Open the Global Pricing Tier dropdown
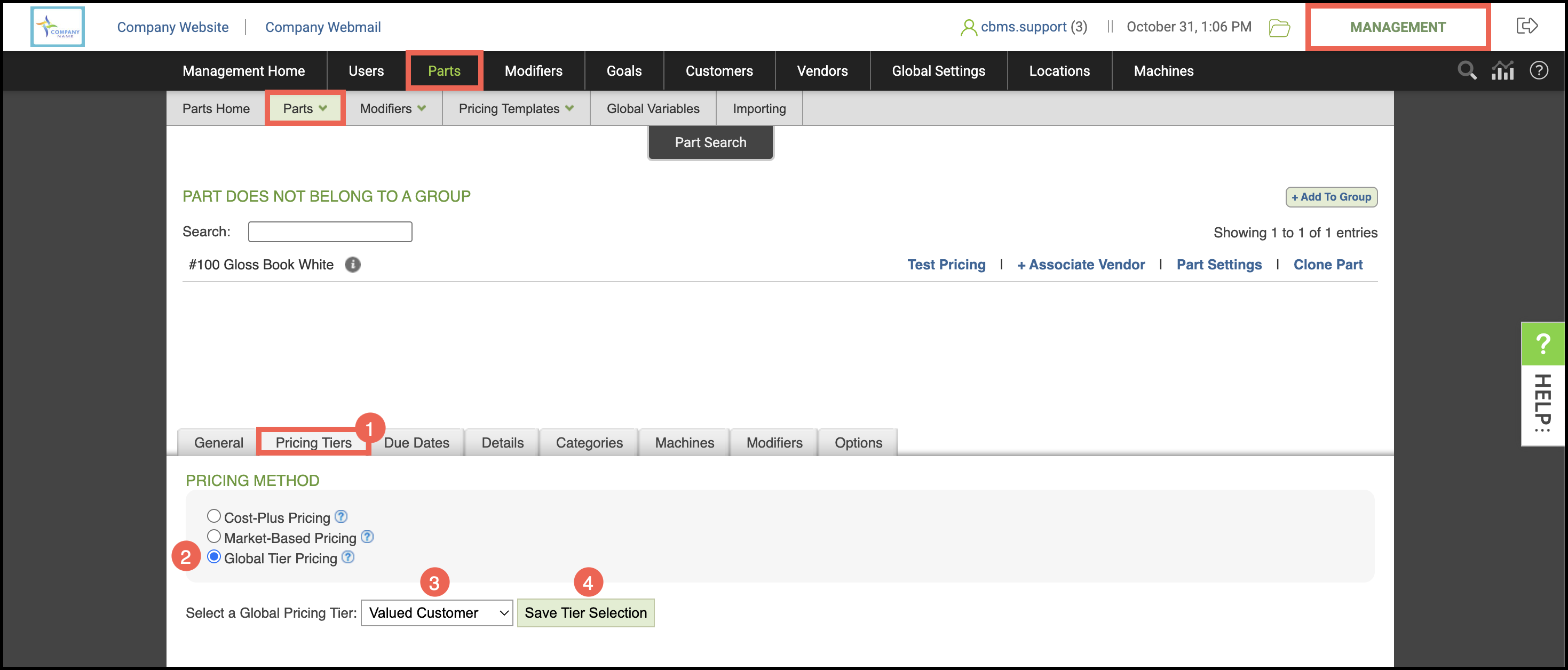 click(x=437, y=613)
